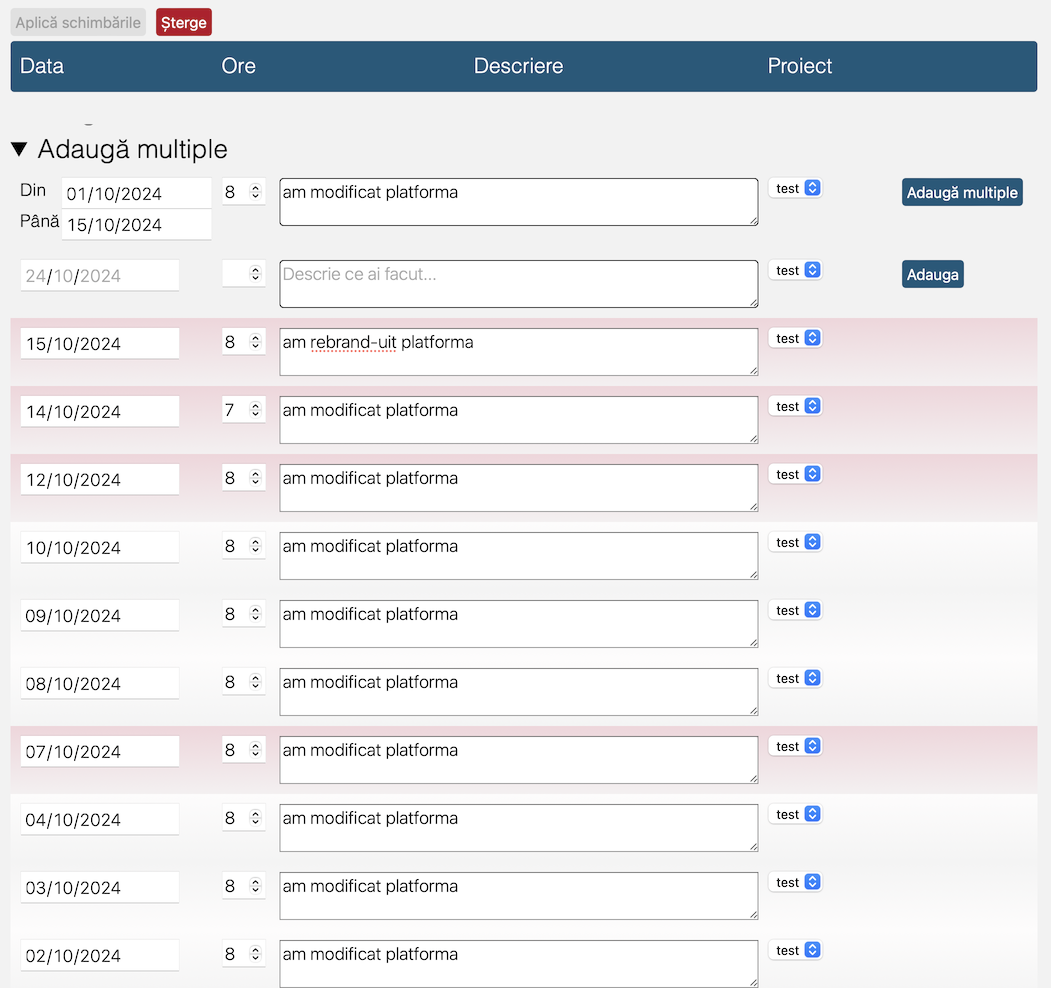Open project dropdown for 12/10/2024 entry

pyautogui.click(x=796, y=475)
